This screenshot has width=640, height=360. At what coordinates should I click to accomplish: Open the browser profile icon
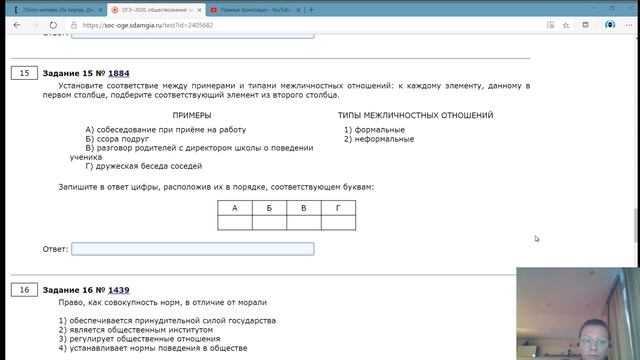610,25
